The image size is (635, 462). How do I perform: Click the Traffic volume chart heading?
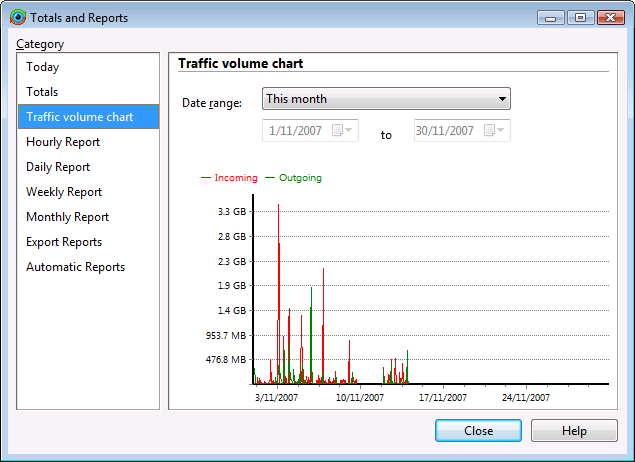[x=241, y=64]
